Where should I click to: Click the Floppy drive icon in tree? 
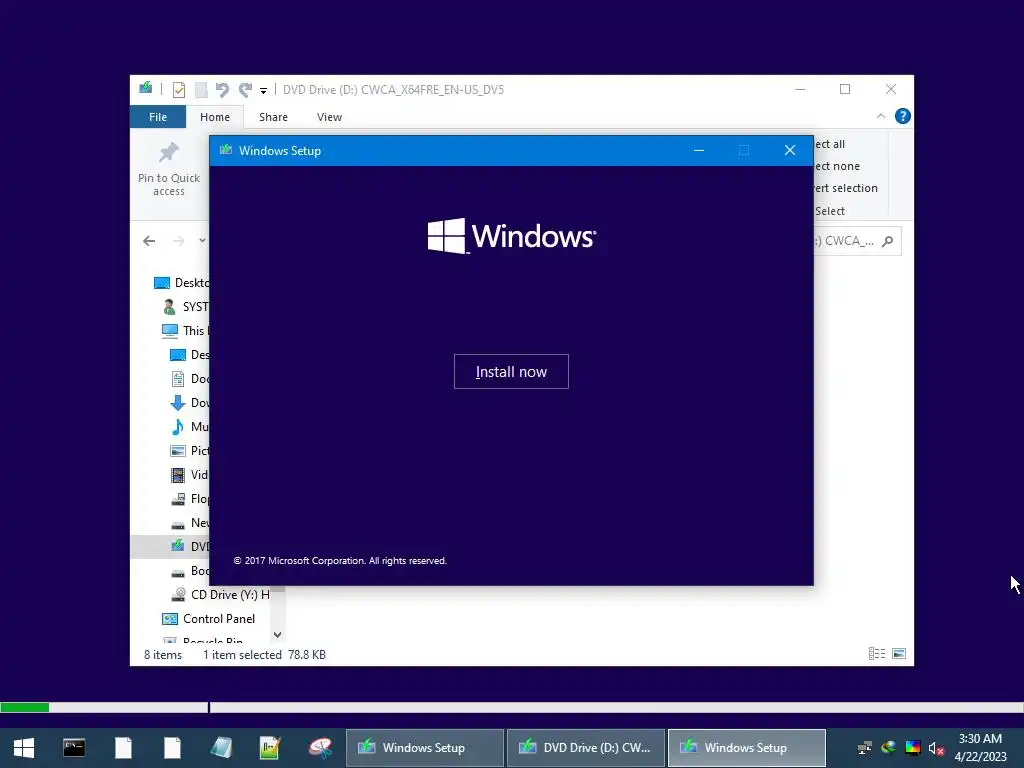[178, 499]
